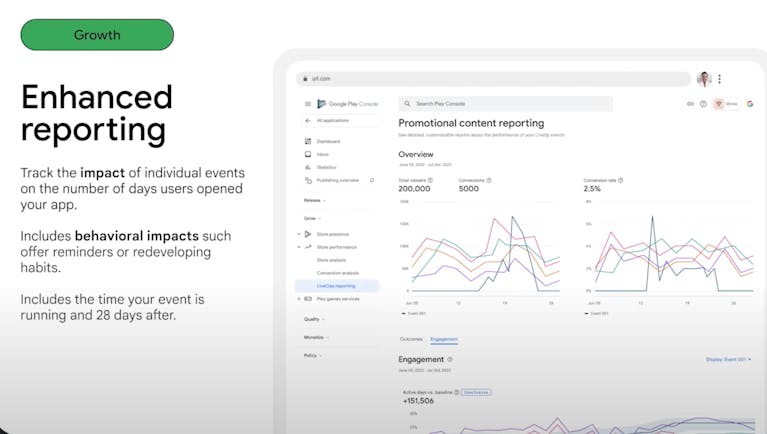Image resolution: width=767 pixels, height=434 pixels.
Task: Click the sync icon next to Publishing overview
Action: point(372,181)
